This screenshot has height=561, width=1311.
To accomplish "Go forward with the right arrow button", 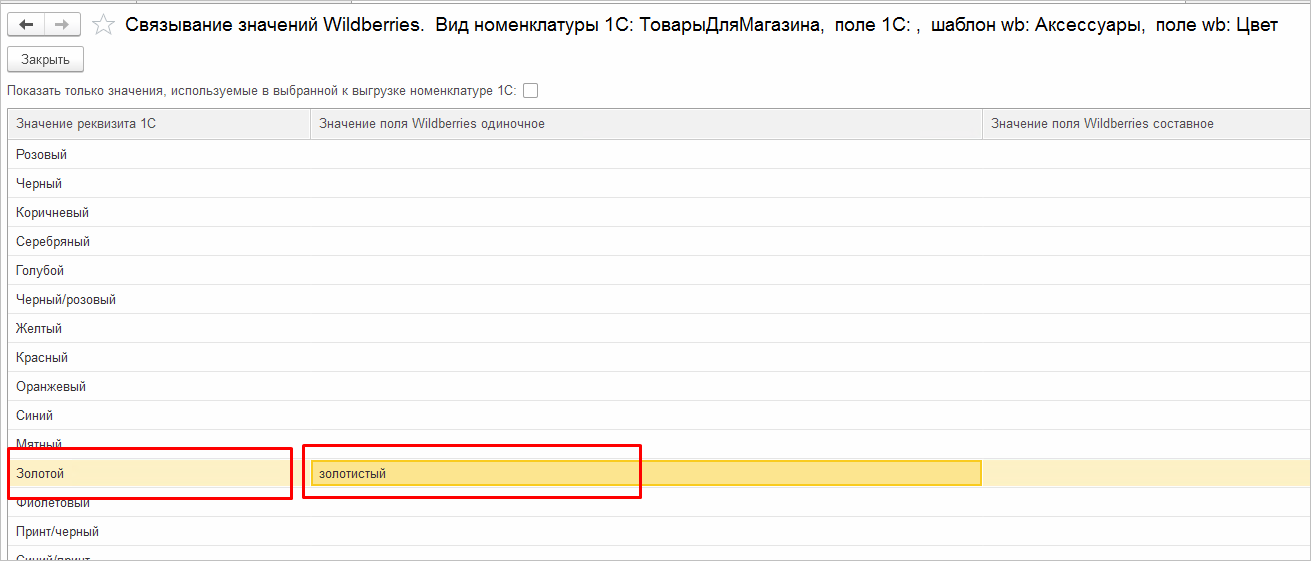I will (62, 25).
